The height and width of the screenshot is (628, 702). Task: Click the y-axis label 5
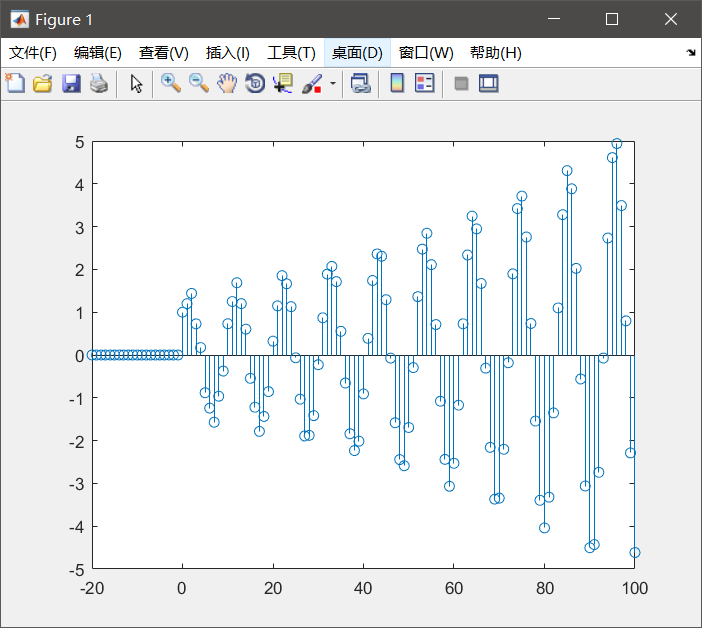[x=80, y=142]
